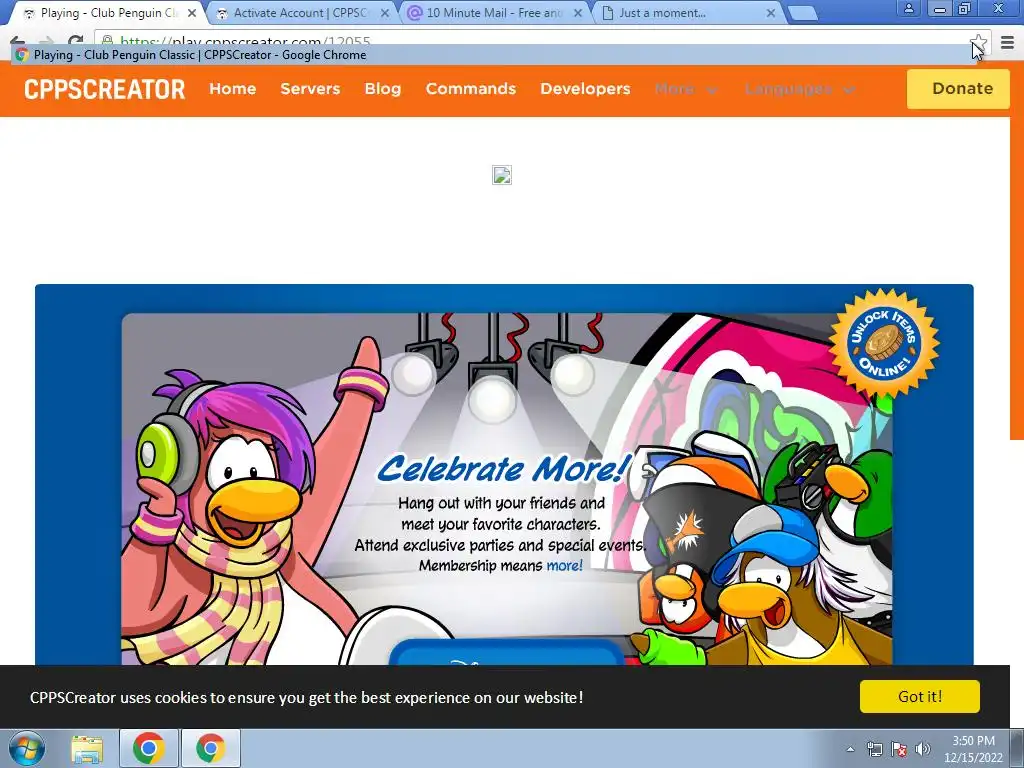Click the Donate button
Screen dimensions: 1024x768
pos(958,89)
